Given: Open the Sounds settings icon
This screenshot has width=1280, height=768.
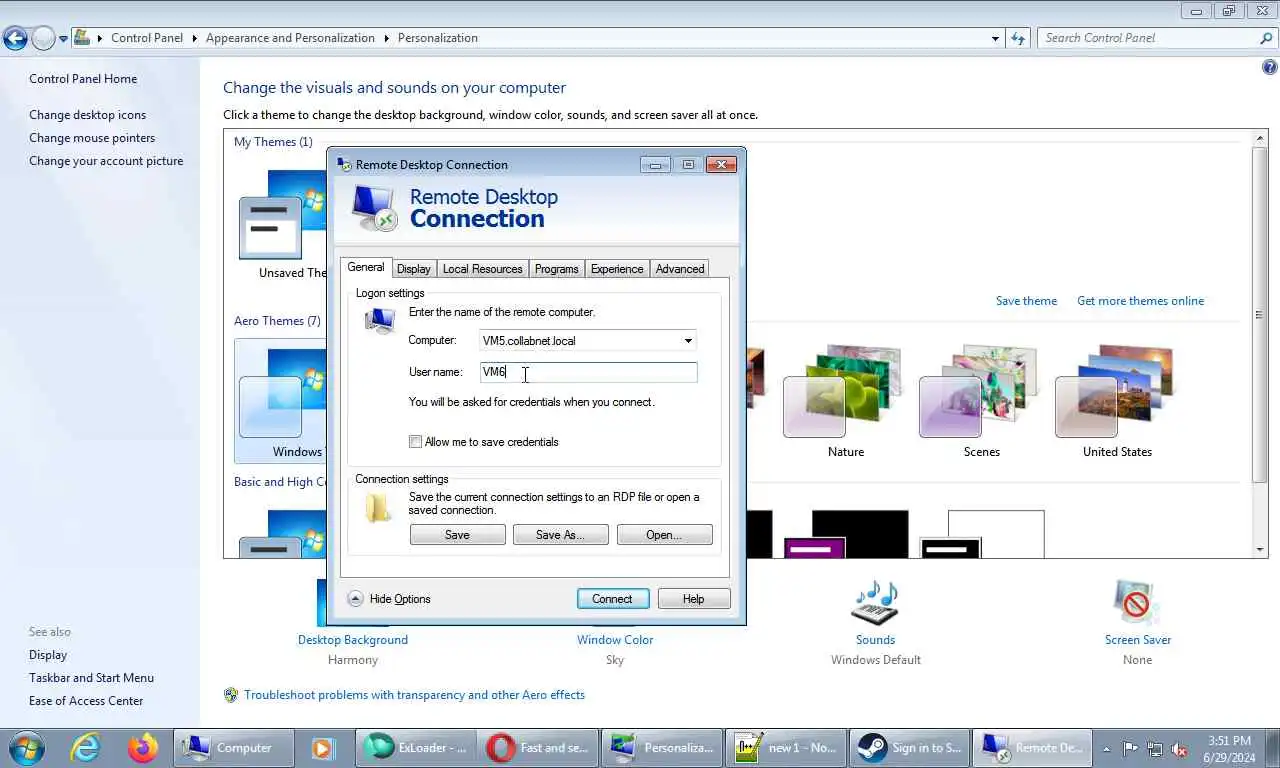Looking at the screenshot, I should click(875, 602).
